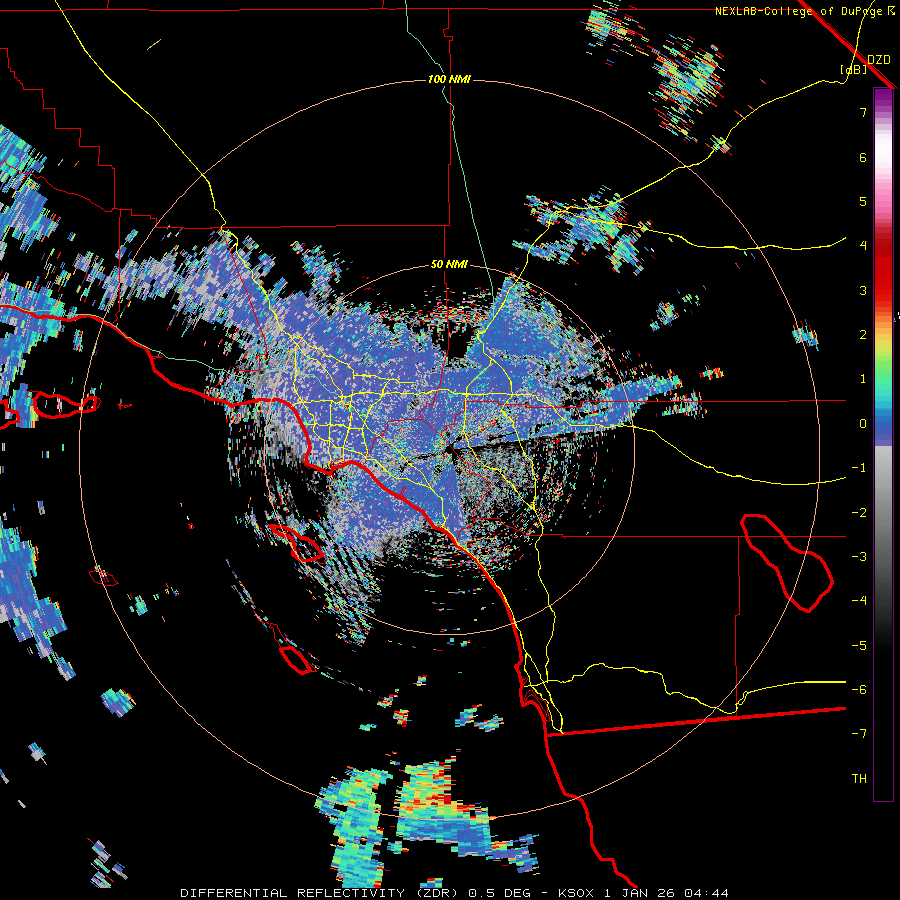The width and height of the screenshot is (900, 900).
Task: Click the 6 value on color scale
Action: [x=863, y=157]
